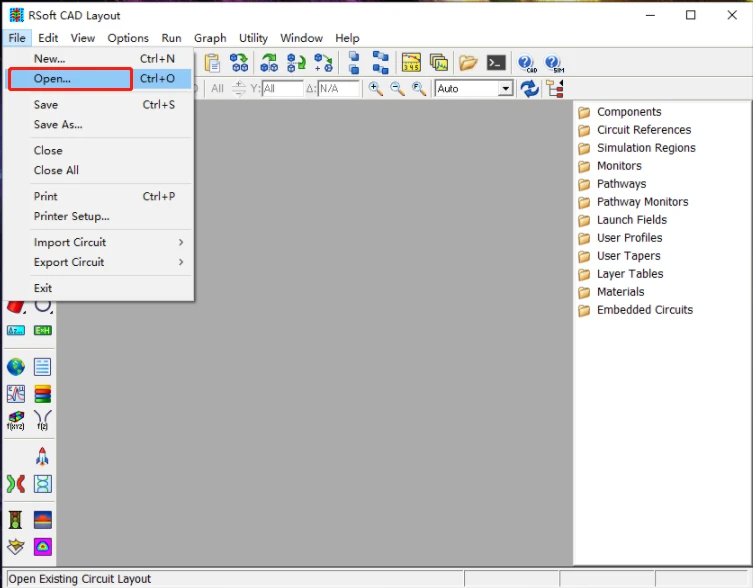The width and height of the screenshot is (753, 588).
Task: Open the Utility menu
Action: 253,38
